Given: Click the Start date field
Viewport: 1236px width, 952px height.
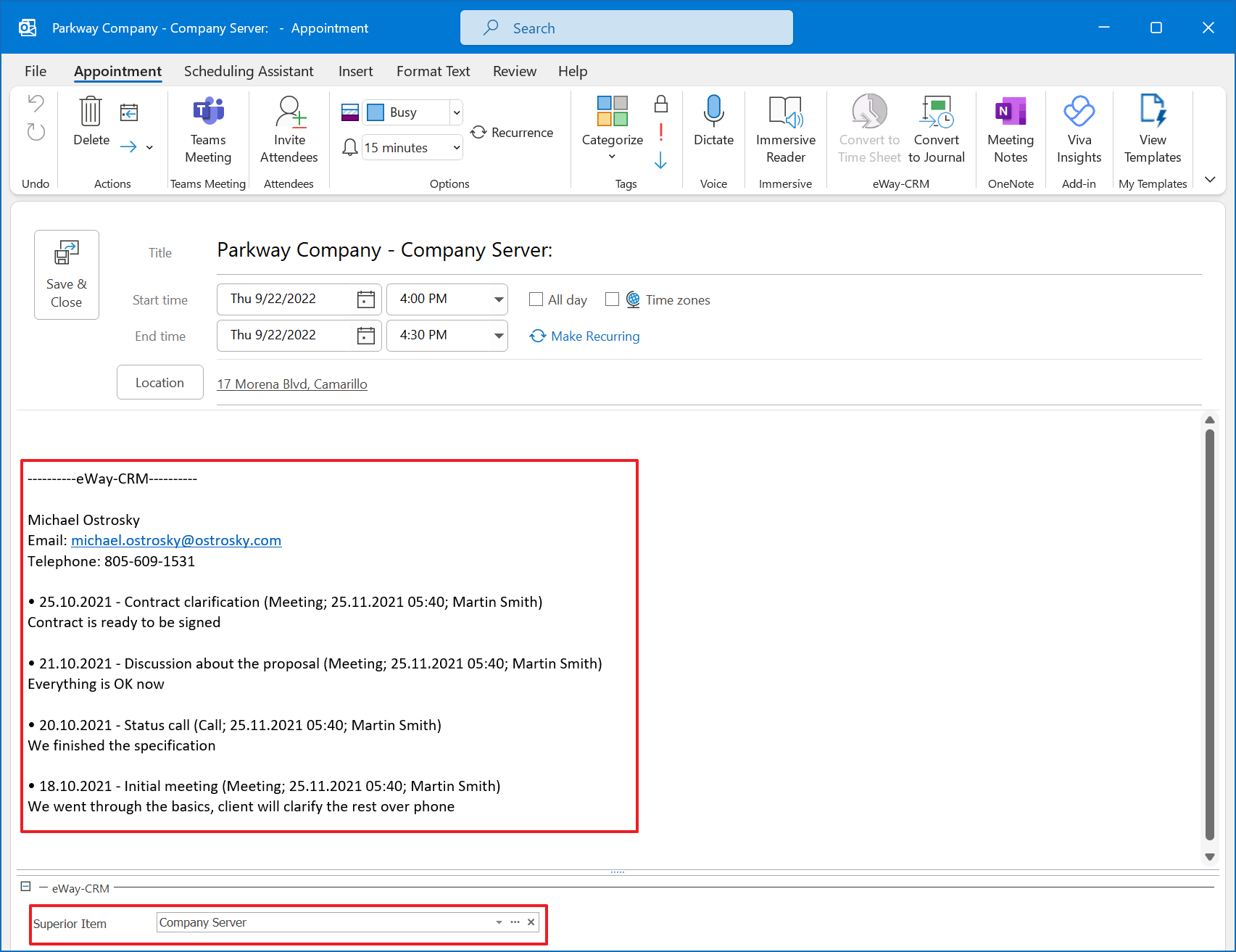Looking at the screenshot, I should click(299, 299).
